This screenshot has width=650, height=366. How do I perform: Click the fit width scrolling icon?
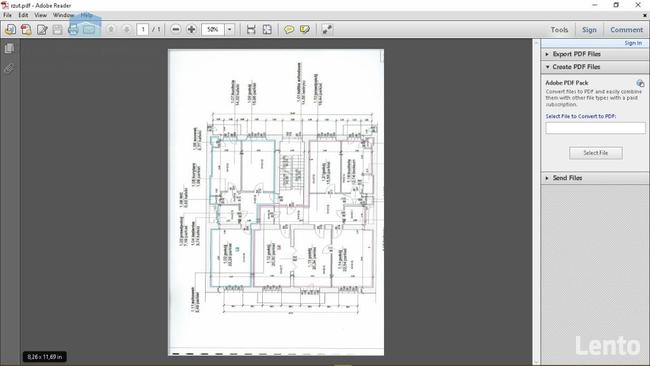pos(251,29)
